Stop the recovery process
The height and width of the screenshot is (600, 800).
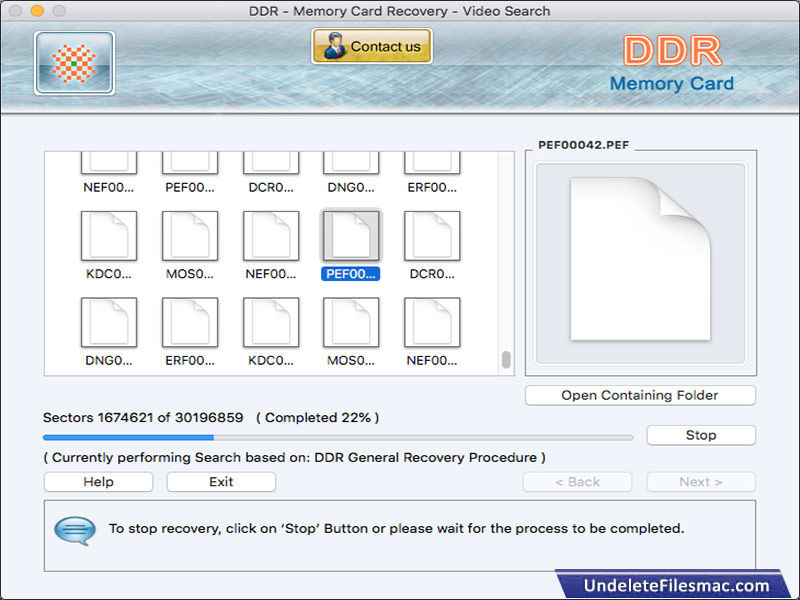point(700,435)
